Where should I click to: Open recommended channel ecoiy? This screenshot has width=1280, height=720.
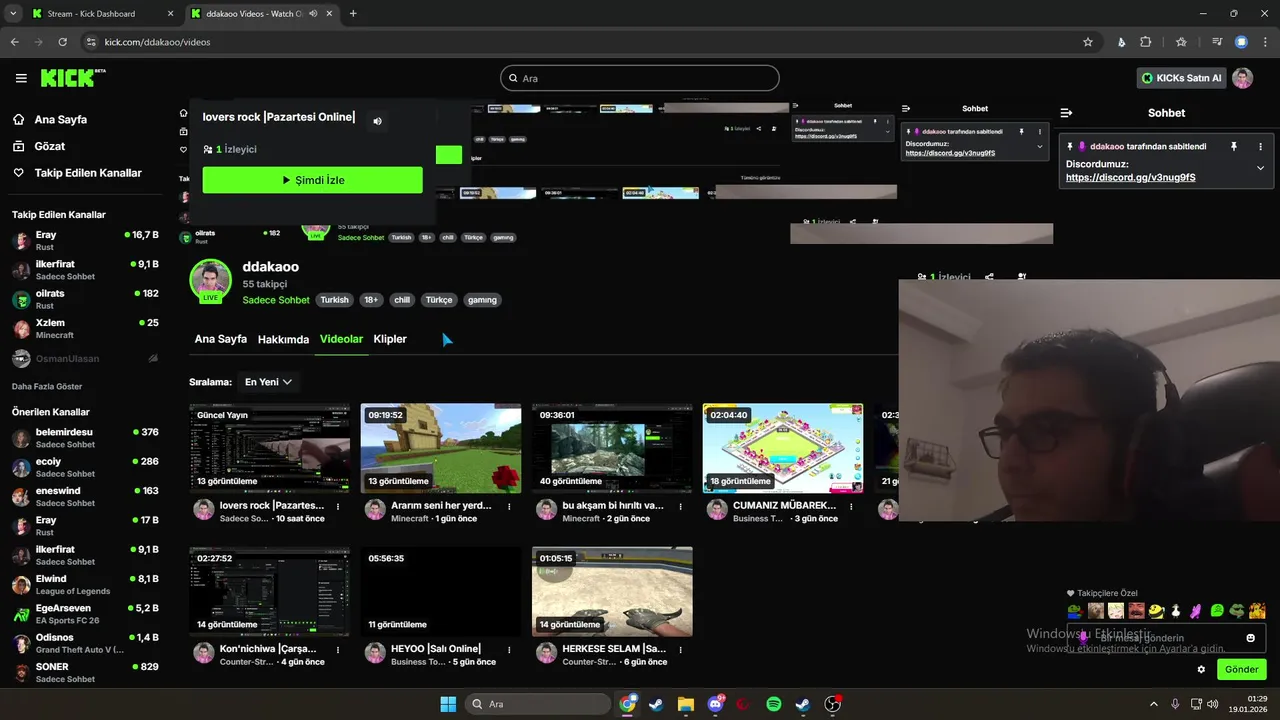85,468
